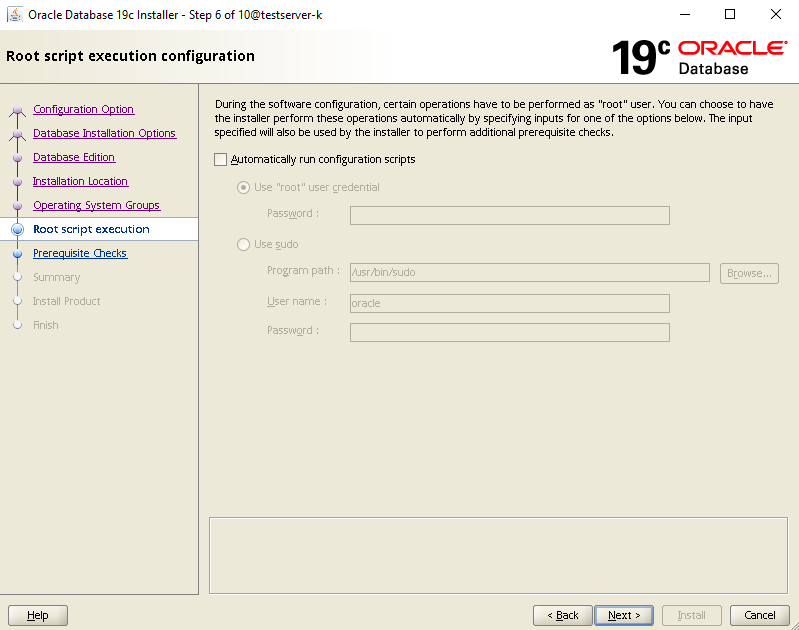Click the Browse... button

pyautogui.click(x=749, y=273)
